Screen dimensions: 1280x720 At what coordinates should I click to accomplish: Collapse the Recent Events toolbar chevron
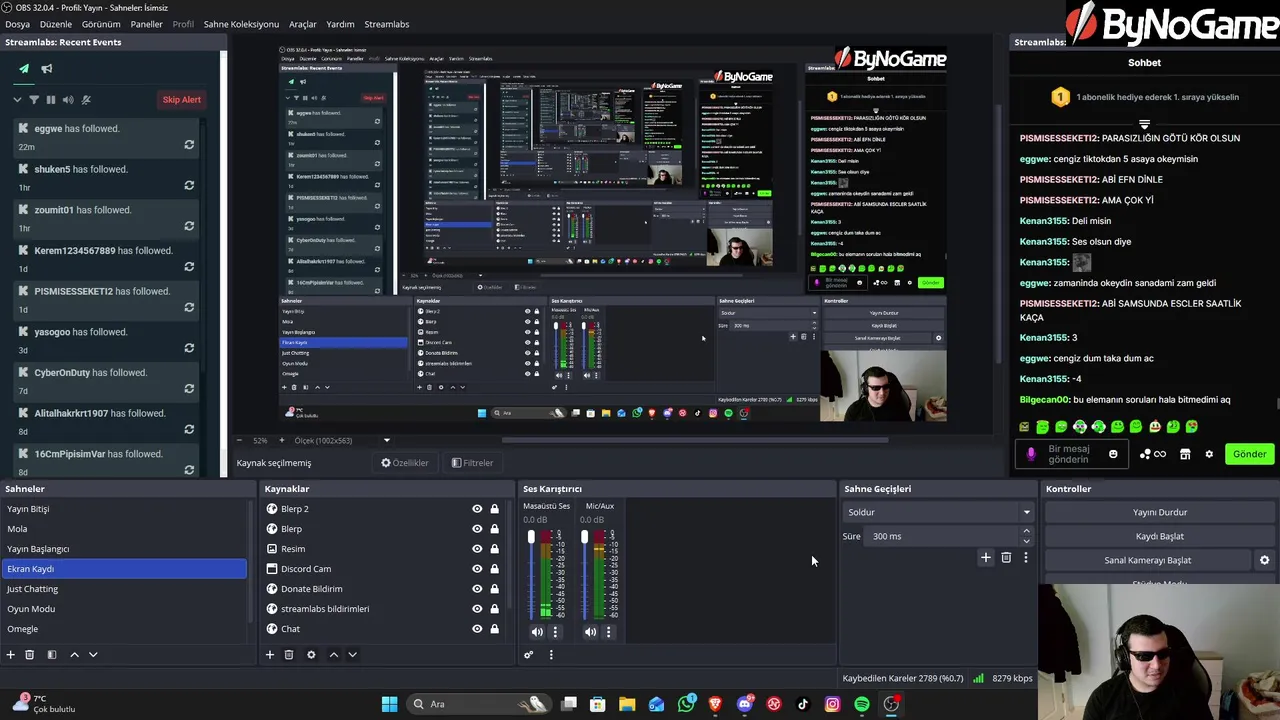[17, 99]
